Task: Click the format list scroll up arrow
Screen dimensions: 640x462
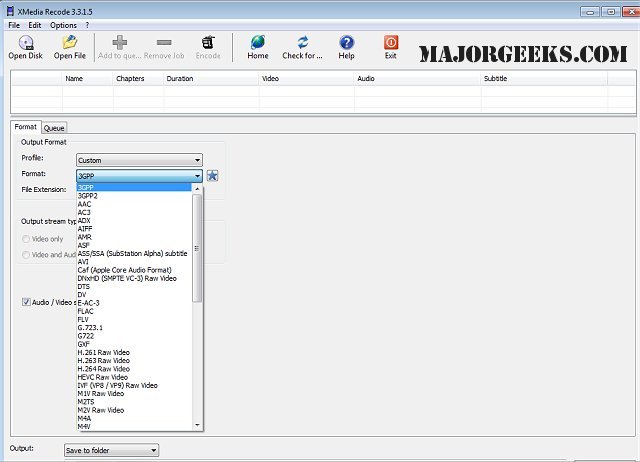Action: pyautogui.click(x=198, y=189)
